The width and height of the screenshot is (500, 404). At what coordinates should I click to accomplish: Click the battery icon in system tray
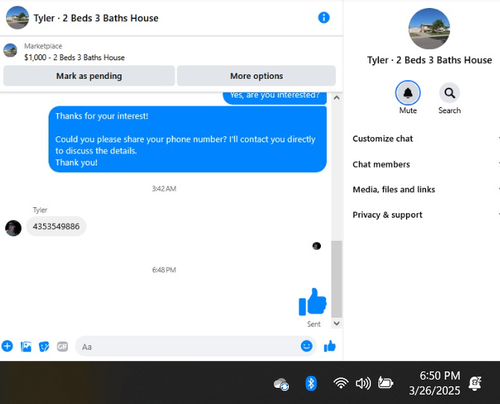385,383
